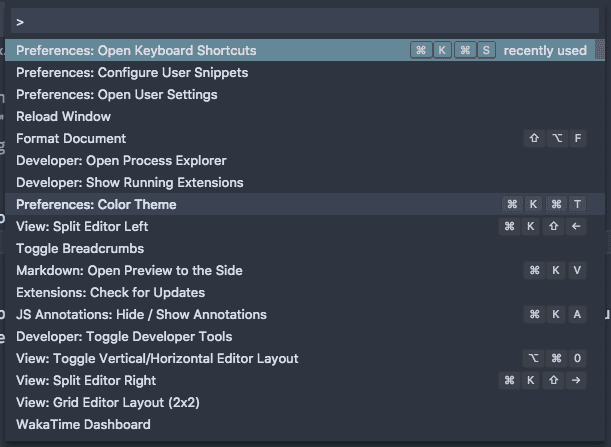
Task: Click the recently used label
Action: pyautogui.click(x=545, y=51)
